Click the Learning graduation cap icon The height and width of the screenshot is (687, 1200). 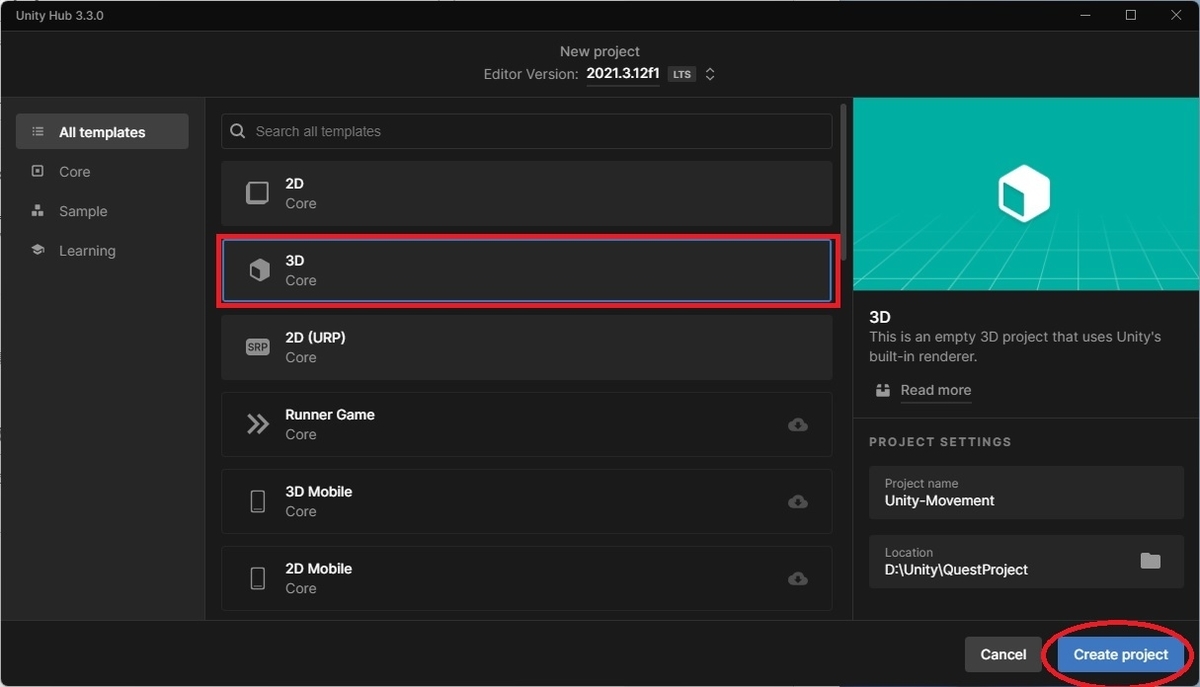[38, 250]
